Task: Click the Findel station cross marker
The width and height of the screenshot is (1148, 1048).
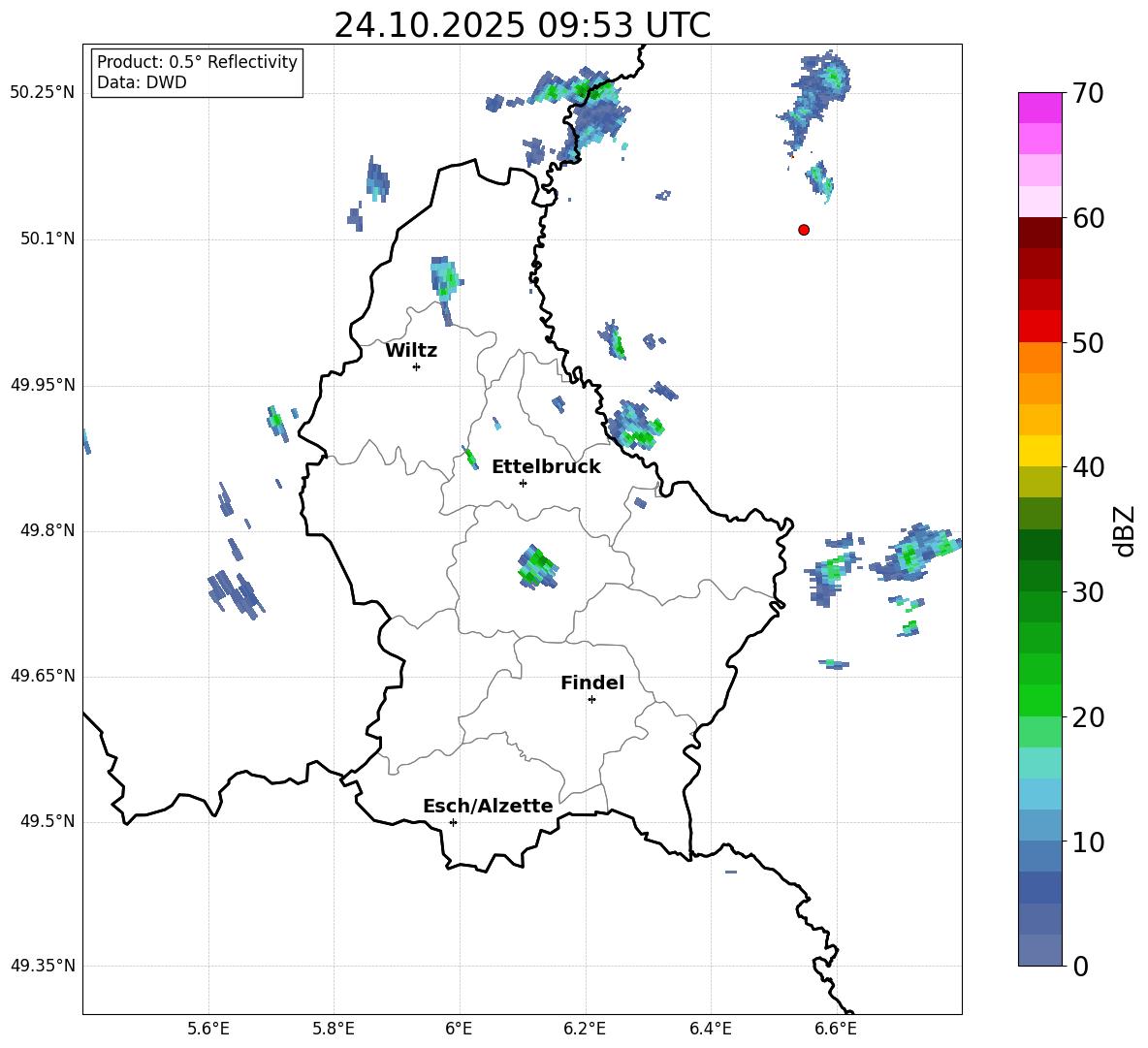Action: [x=591, y=700]
